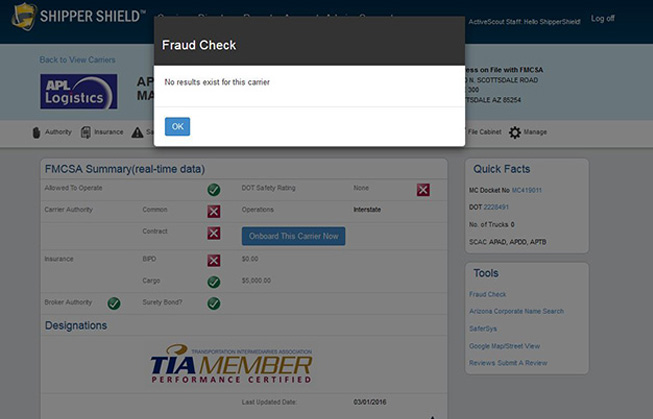Go Back to View Carriers

point(76,60)
